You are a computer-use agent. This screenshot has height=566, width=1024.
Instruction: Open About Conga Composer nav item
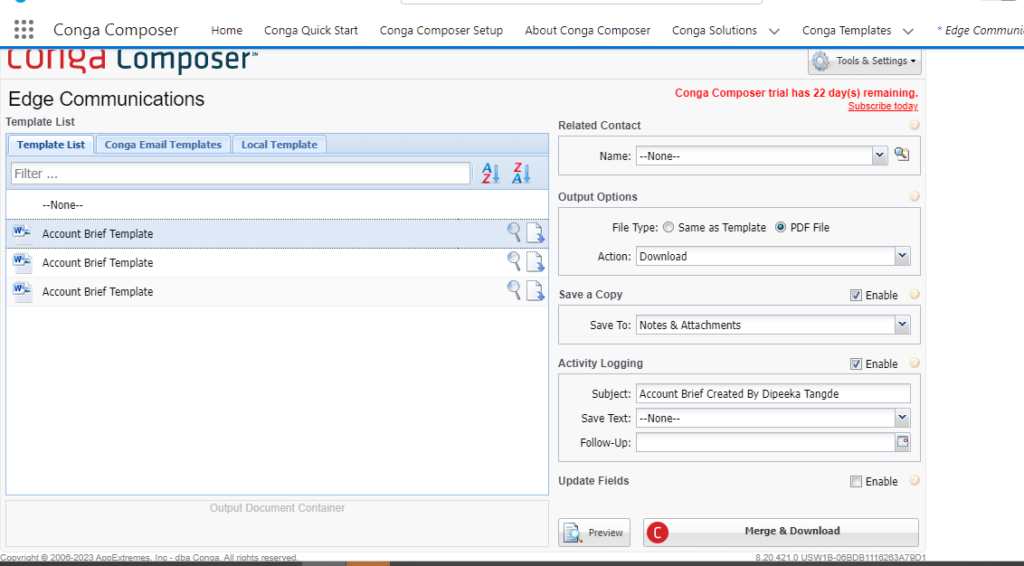point(587,30)
